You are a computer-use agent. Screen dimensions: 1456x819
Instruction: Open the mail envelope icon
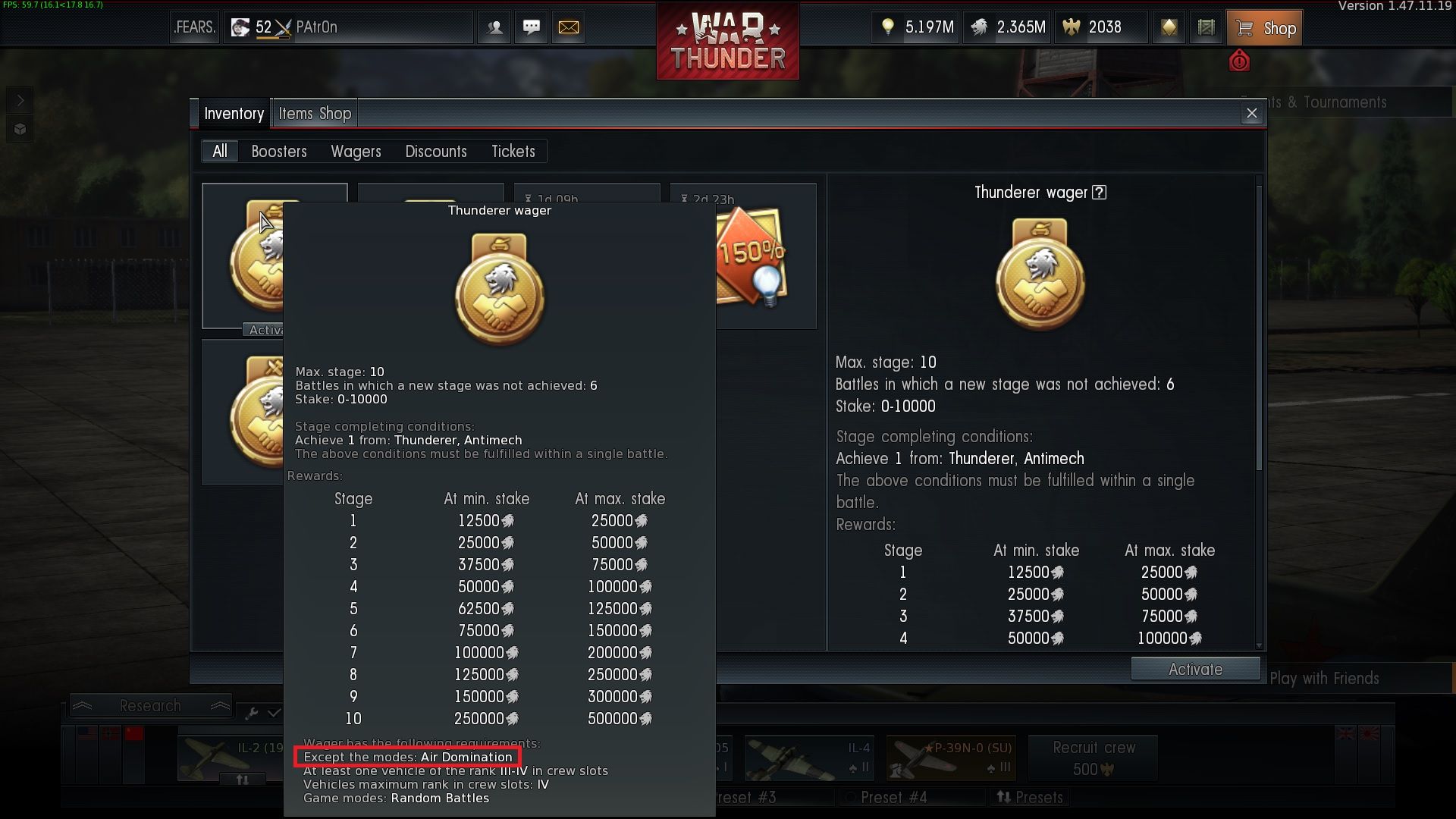568,27
